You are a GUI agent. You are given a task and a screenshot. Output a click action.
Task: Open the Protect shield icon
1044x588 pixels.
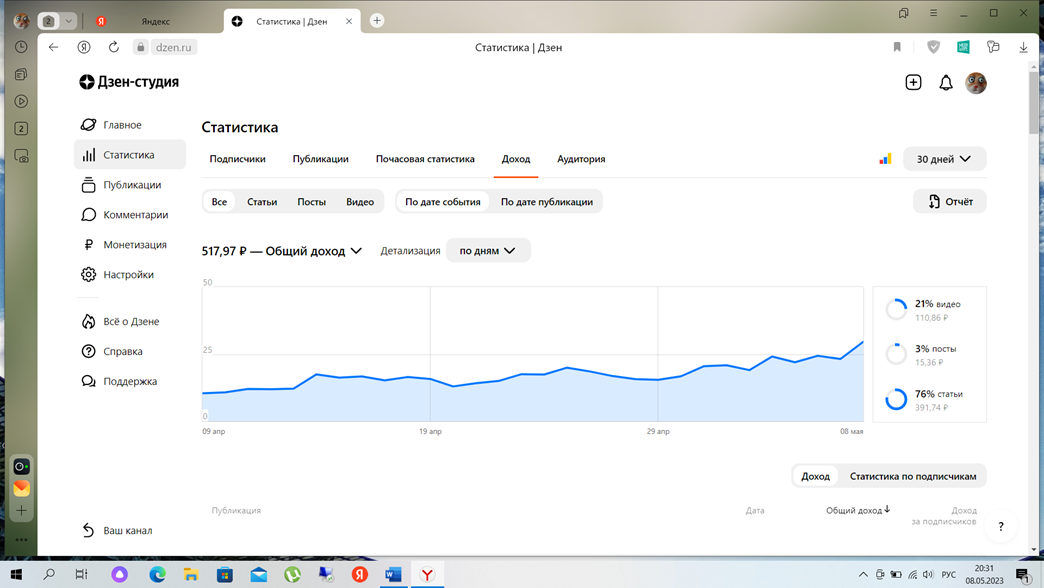click(x=933, y=47)
